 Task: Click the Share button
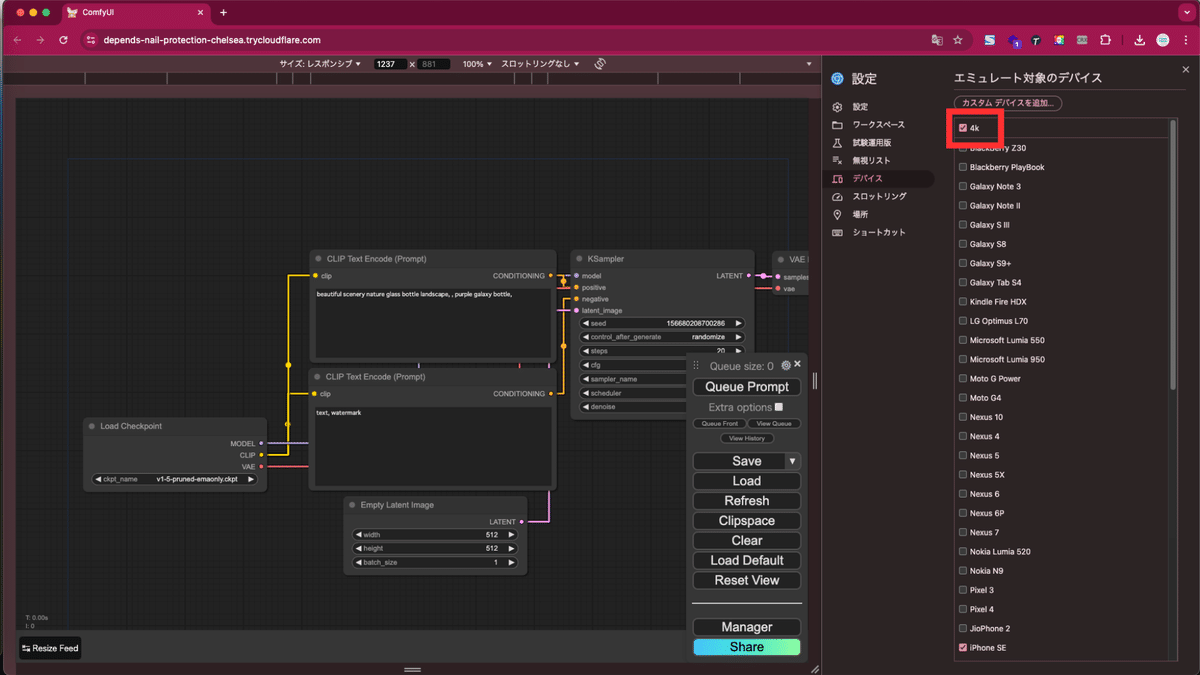tap(747, 647)
